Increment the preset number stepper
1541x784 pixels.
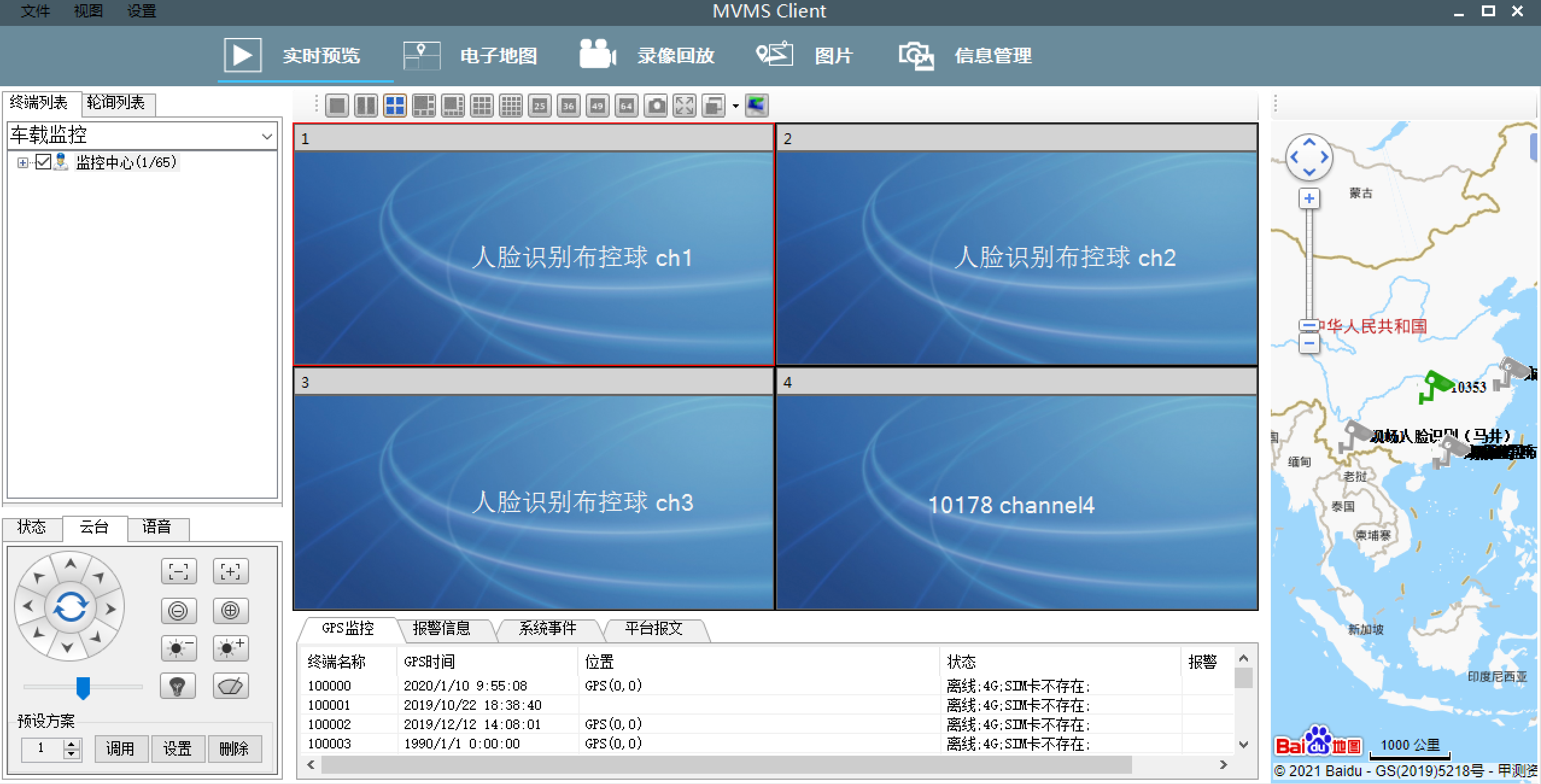tap(72, 743)
